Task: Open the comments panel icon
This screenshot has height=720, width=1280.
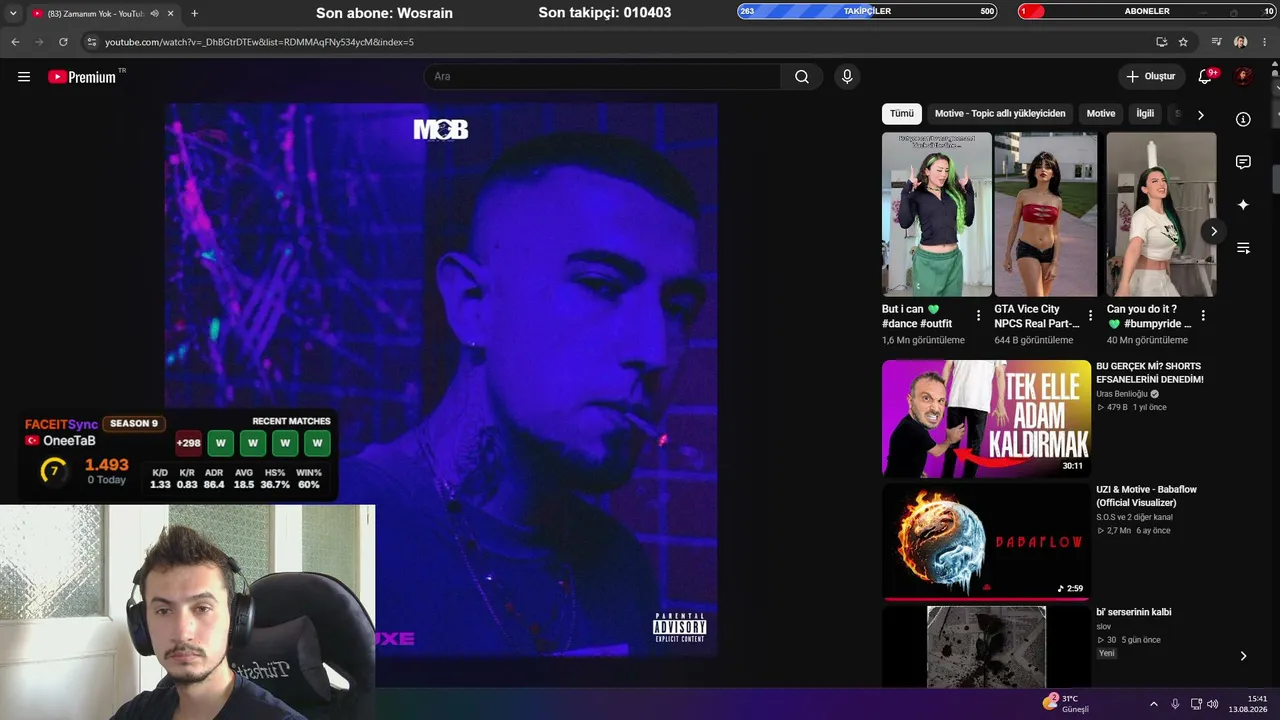Action: tap(1243, 162)
